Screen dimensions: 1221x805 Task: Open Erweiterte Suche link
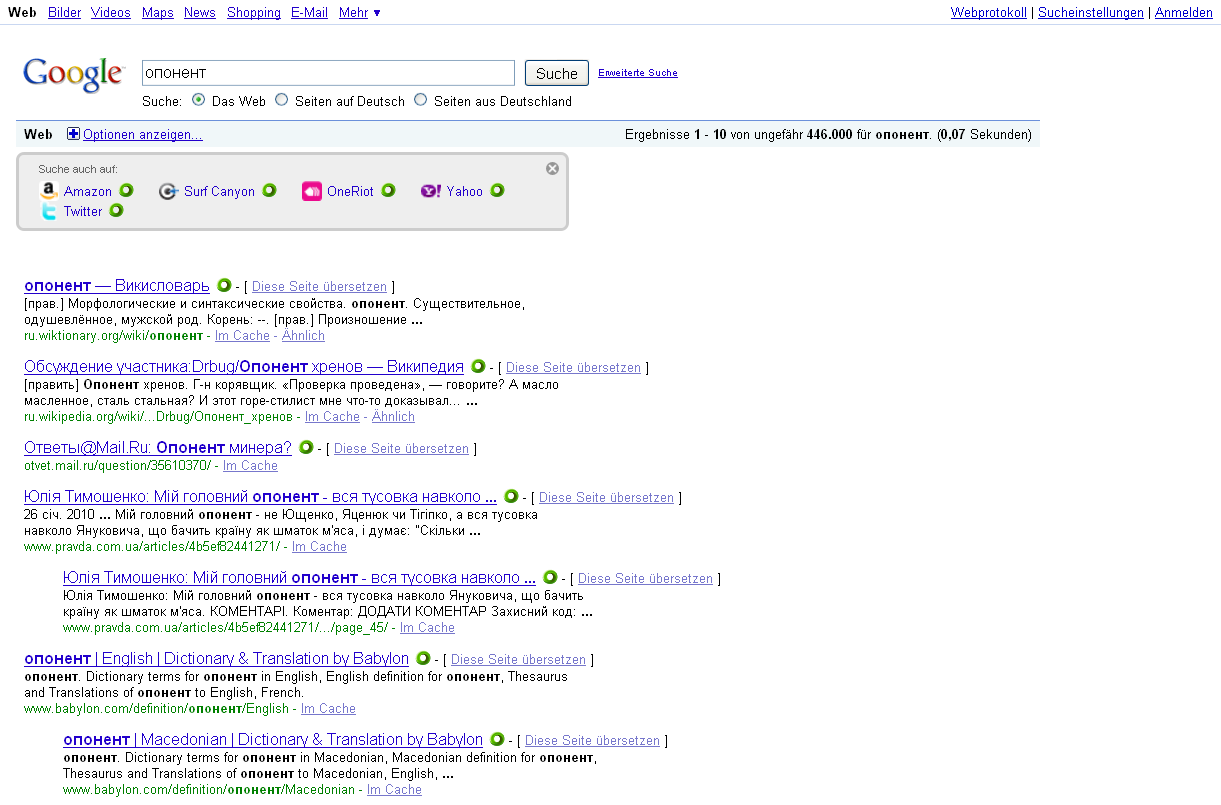coord(638,72)
